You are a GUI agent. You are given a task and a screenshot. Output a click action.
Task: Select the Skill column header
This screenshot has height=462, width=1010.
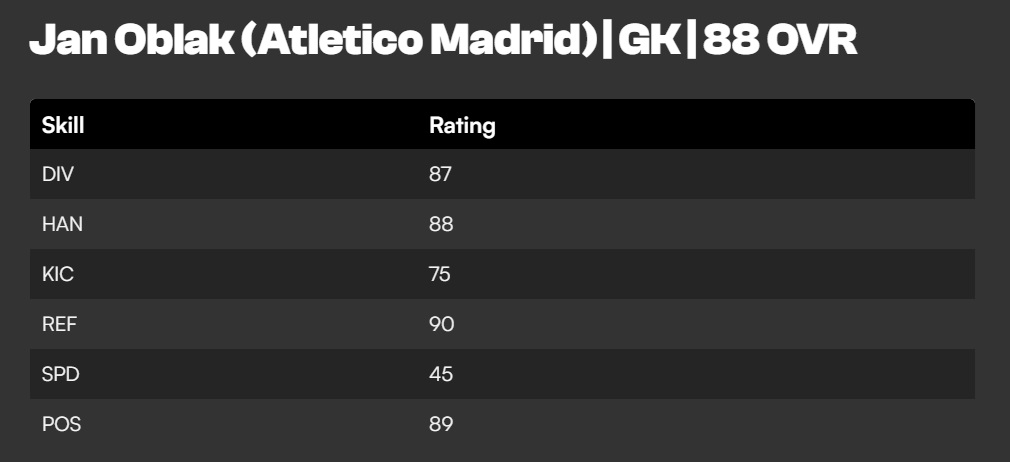(63, 125)
